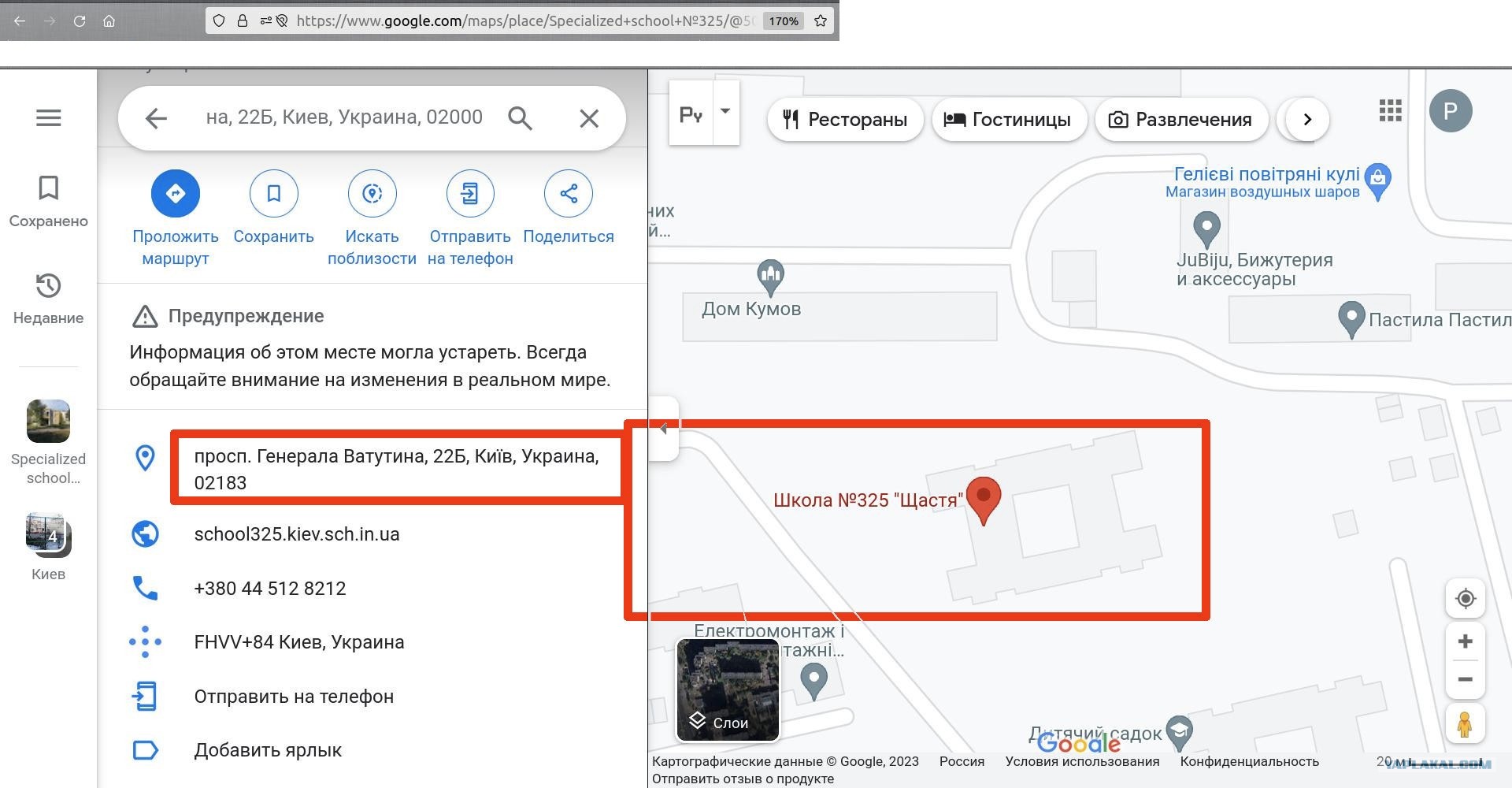Clear the search with the X button

click(589, 118)
